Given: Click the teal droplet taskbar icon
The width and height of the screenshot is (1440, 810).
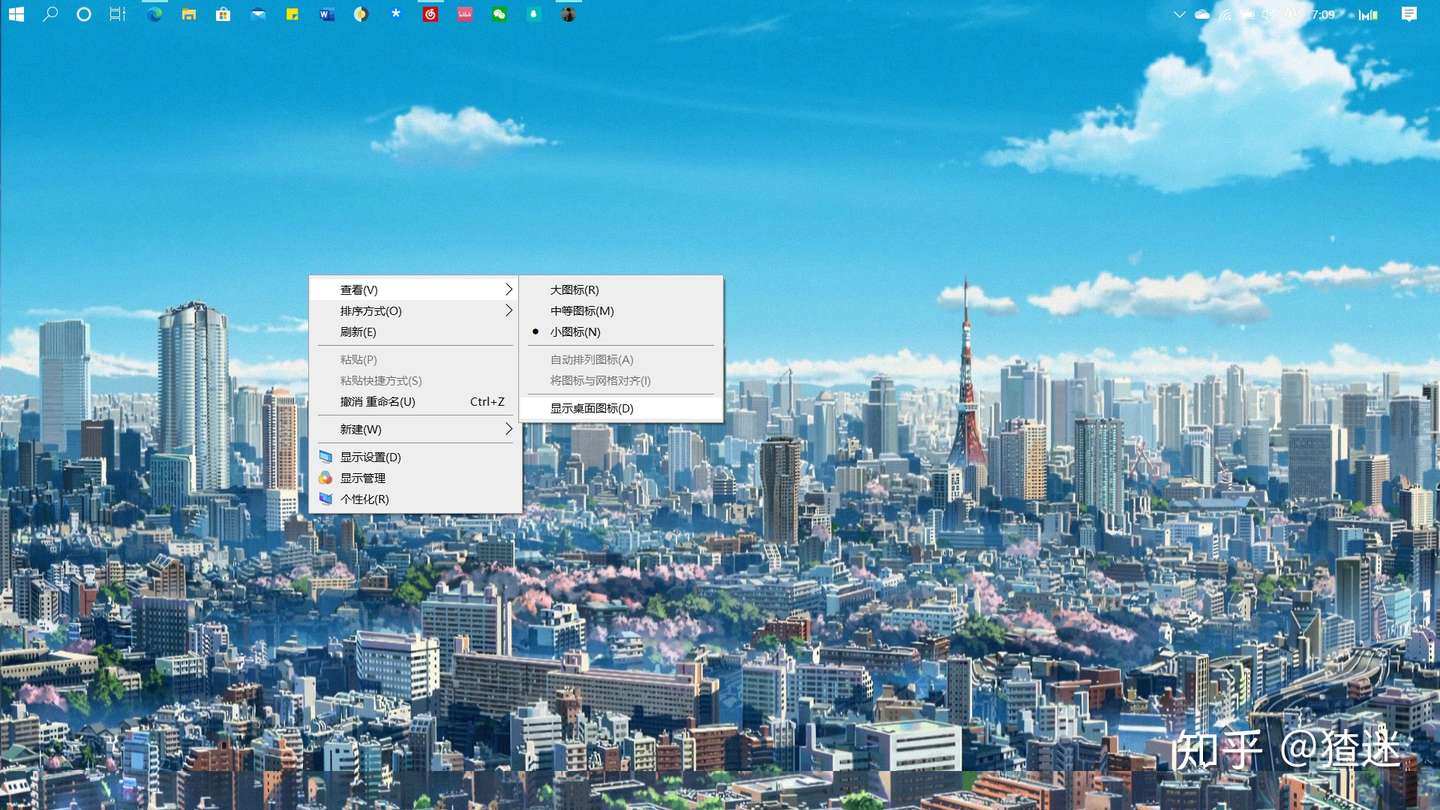Looking at the screenshot, I should point(533,14).
